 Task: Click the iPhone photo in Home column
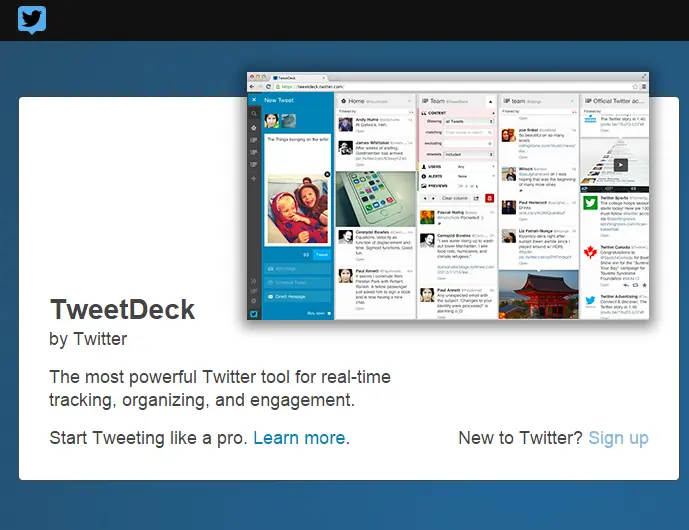pyautogui.click(x=376, y=199)
